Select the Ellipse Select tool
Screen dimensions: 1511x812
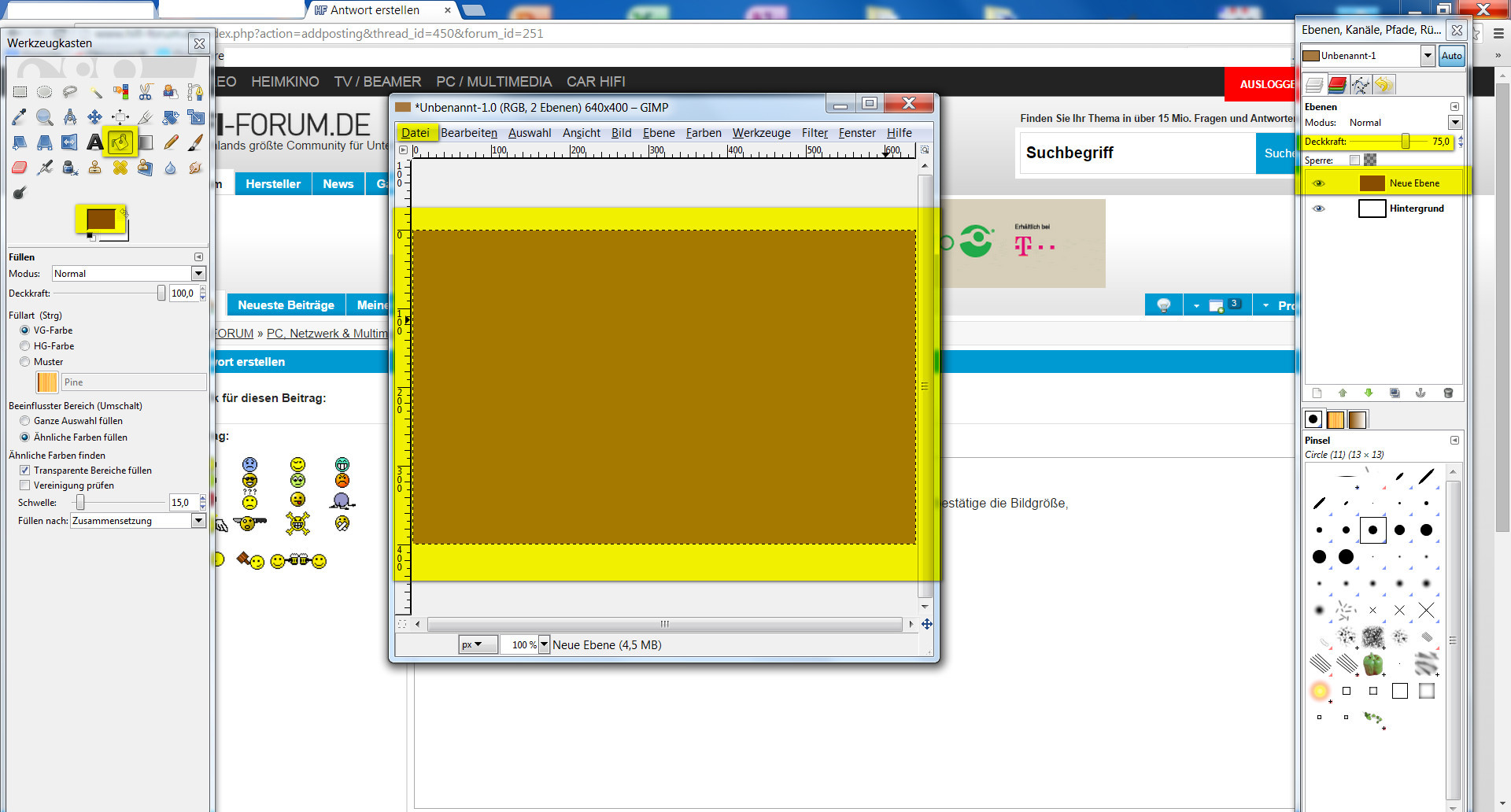tap(45, 92)
